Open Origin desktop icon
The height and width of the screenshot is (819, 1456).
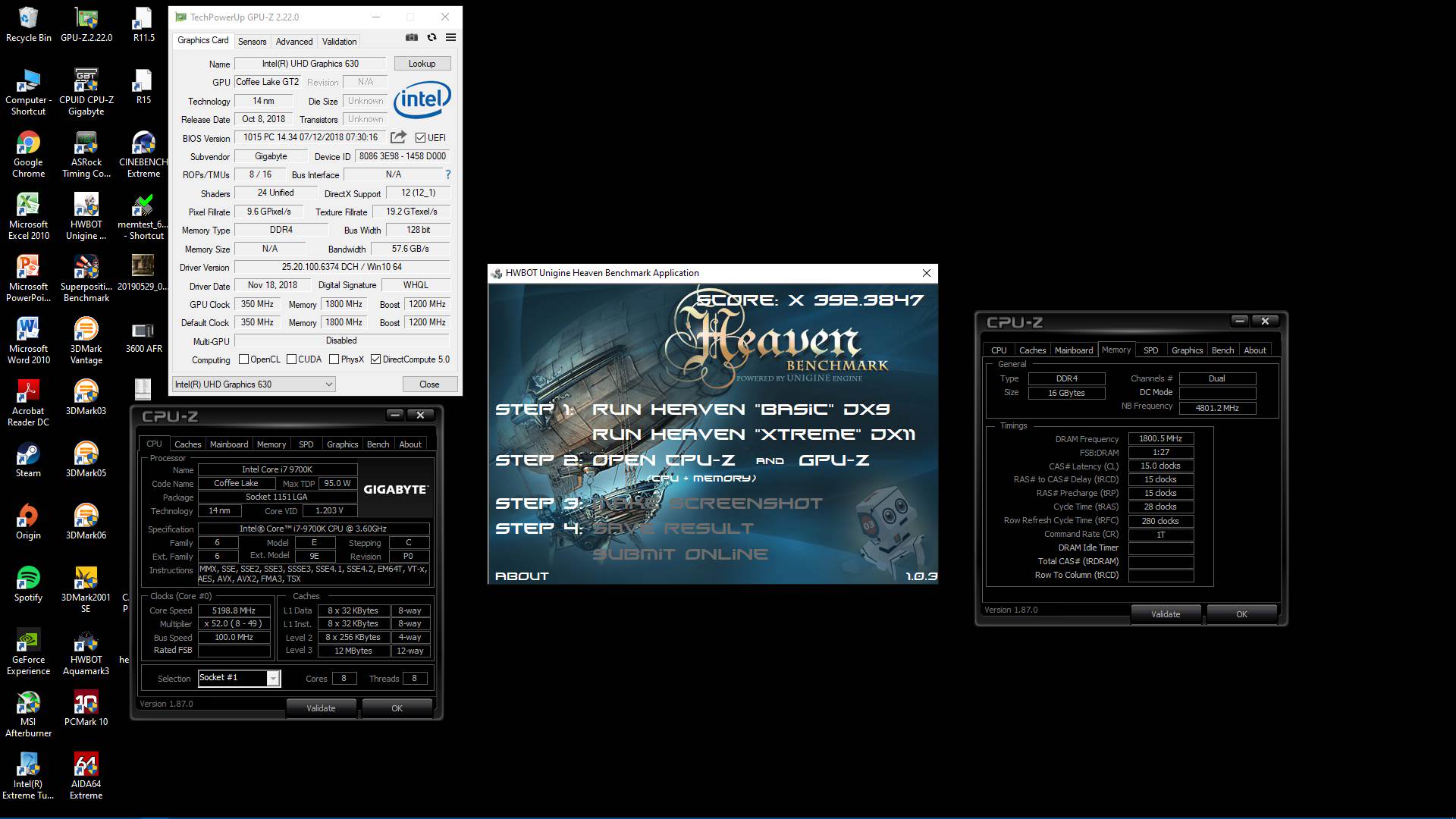coord(28,522)
